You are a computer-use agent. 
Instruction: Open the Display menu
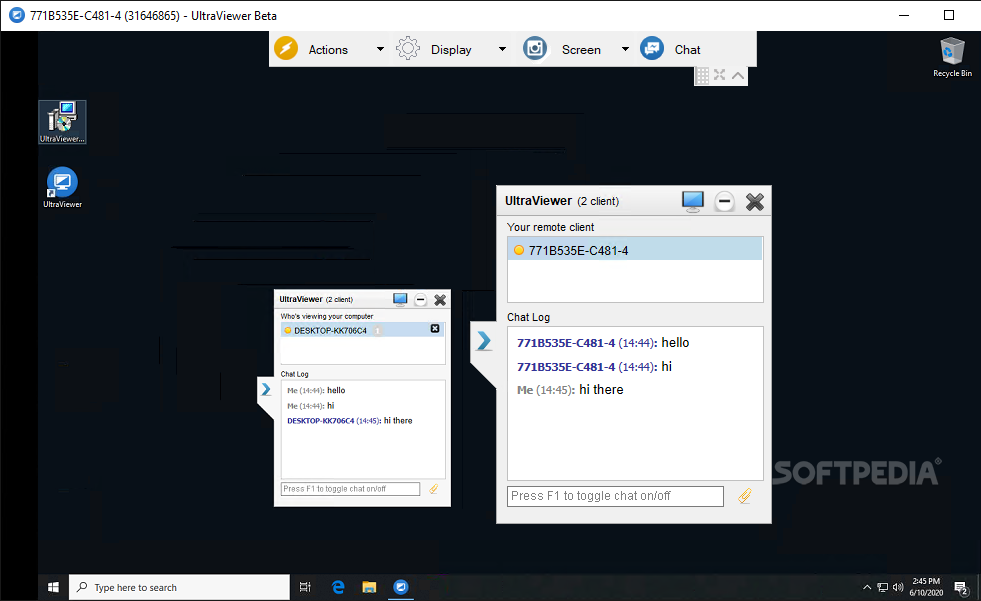pos(450,49)
